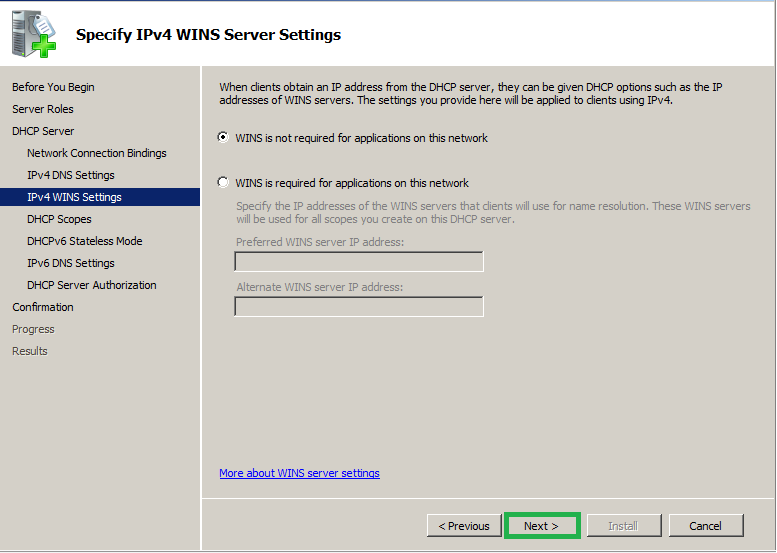Open 'More about WINS server settings' link
Image resolution: width=777 pixels, height=553 pixels.
pos(299,473)
